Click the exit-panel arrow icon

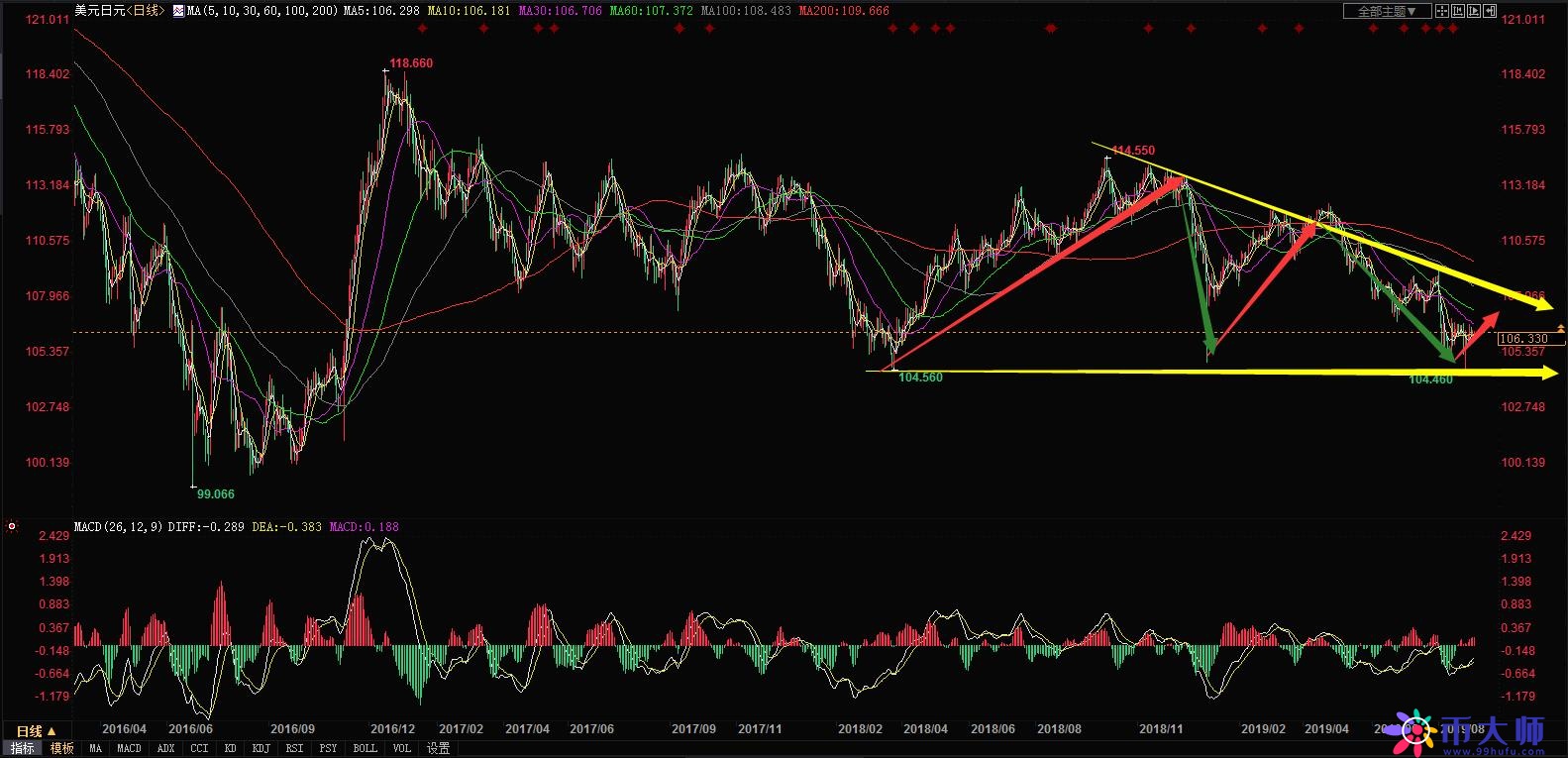click(1490, 11)
